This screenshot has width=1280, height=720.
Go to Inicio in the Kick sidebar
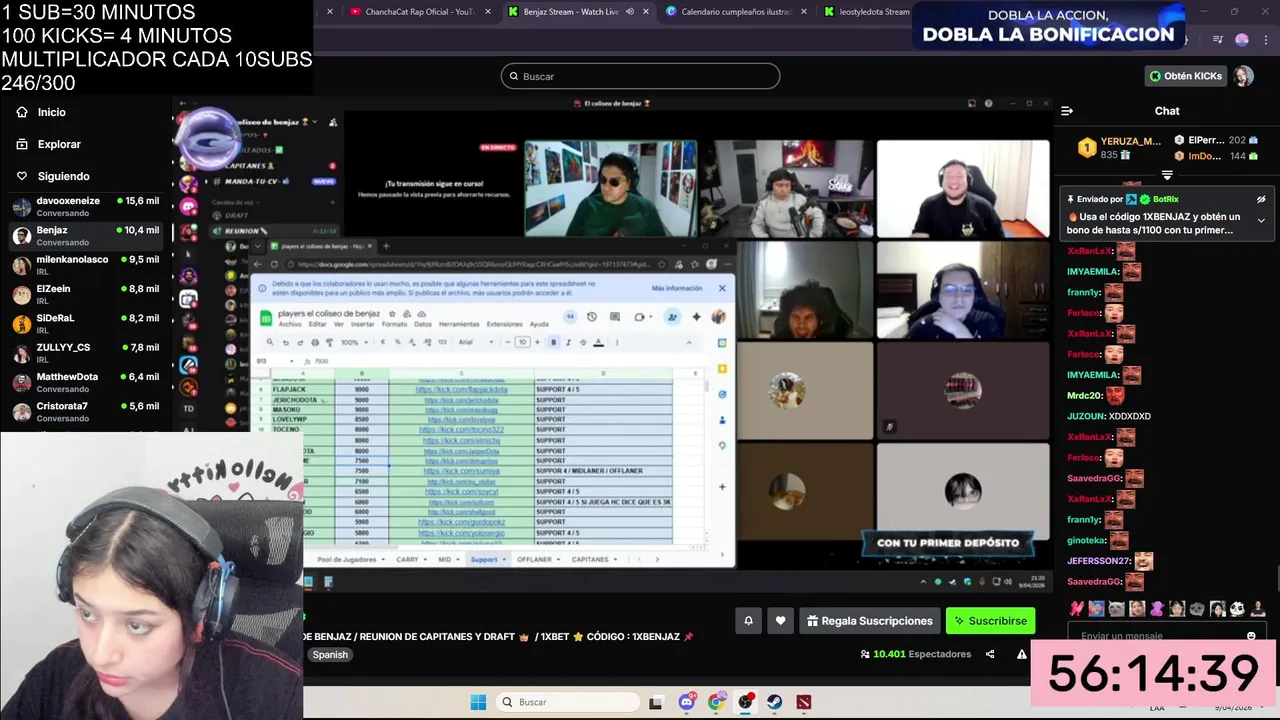tap(42, 112)
